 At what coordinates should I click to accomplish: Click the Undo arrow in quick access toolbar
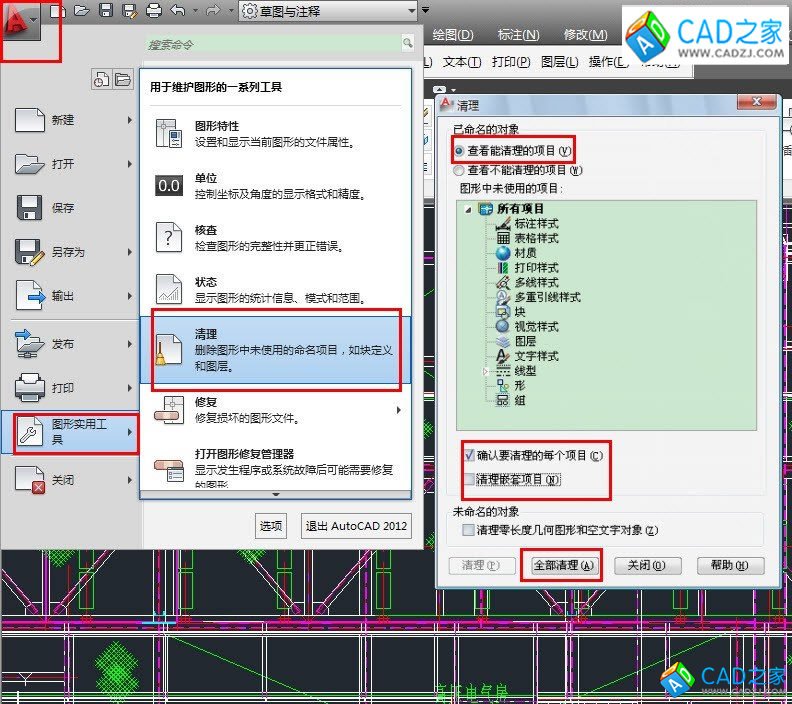pos(178,11)
